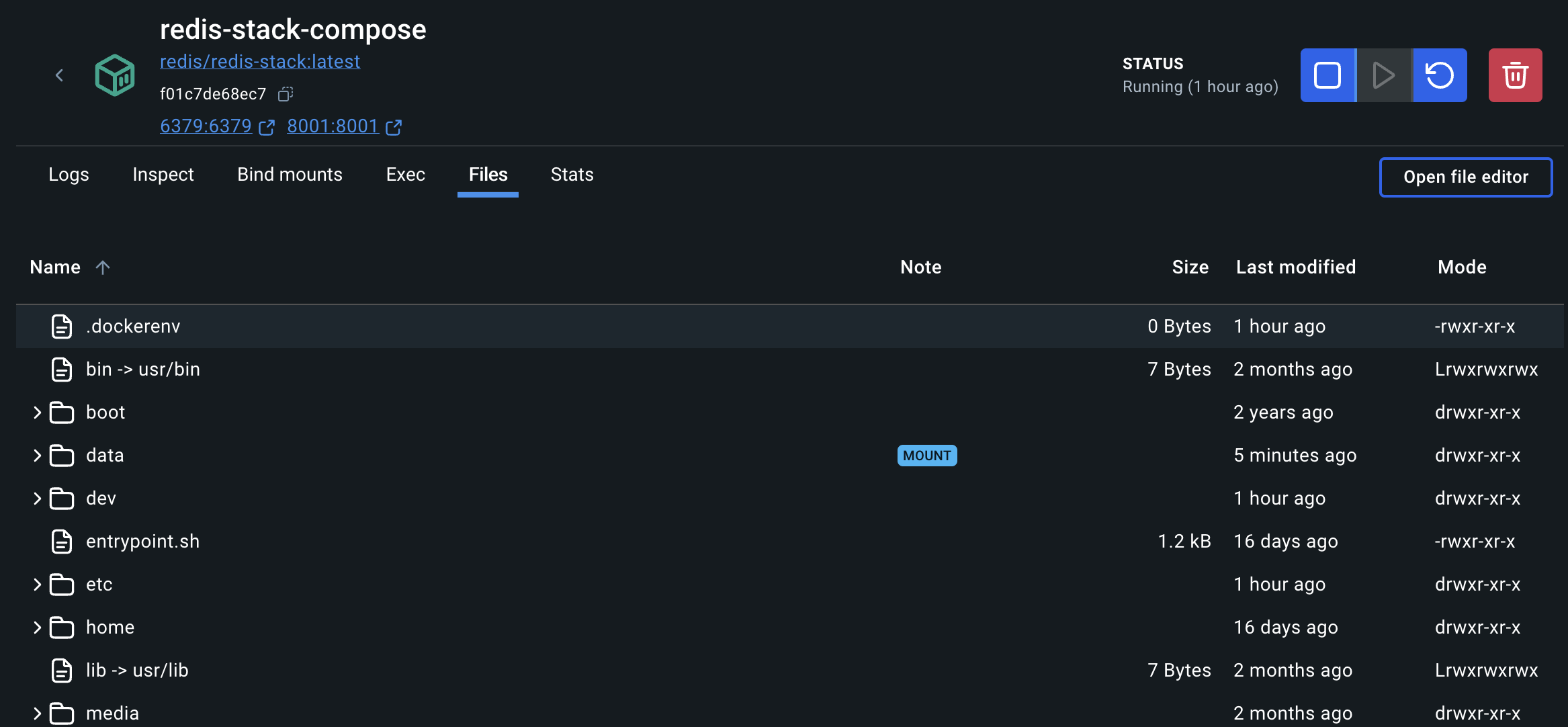Click Open file editor button
This screenshot has width=1568, height=727.
coord(1465,177)
